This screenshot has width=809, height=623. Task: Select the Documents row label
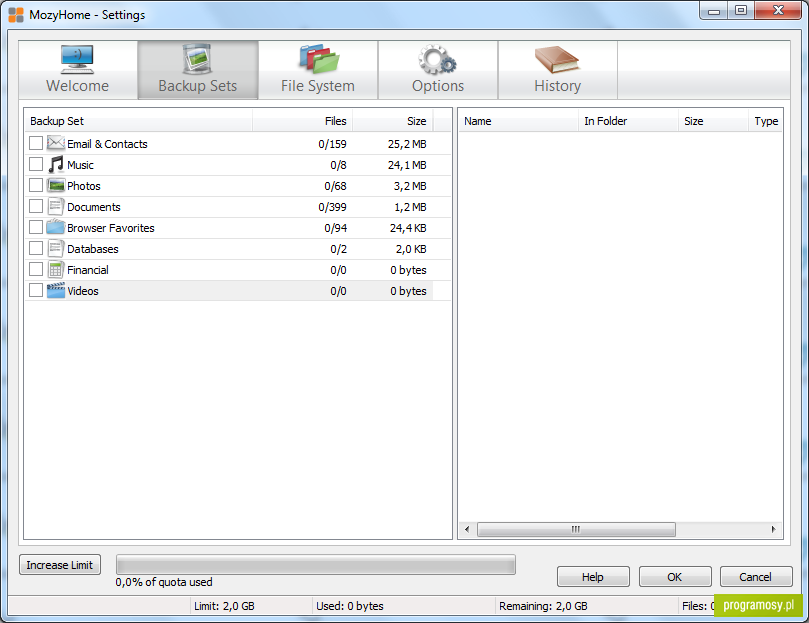tap(94, 207)
